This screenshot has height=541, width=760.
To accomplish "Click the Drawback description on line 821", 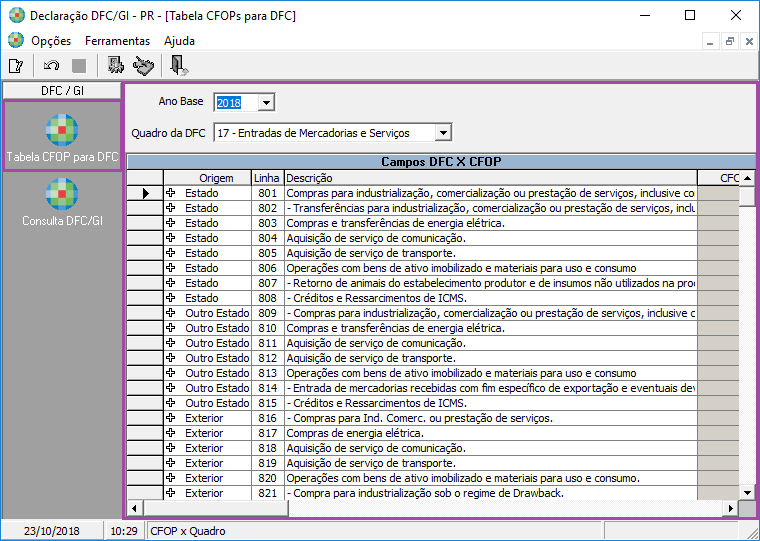I will (x=425, y=493).
